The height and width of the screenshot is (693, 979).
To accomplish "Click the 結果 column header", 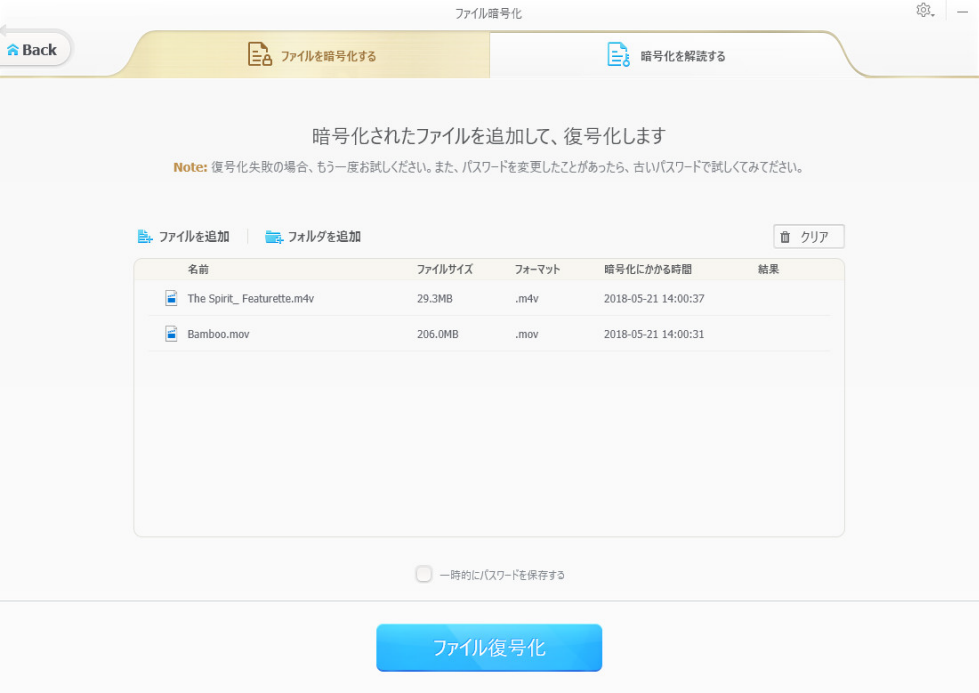I will point(768,269).
